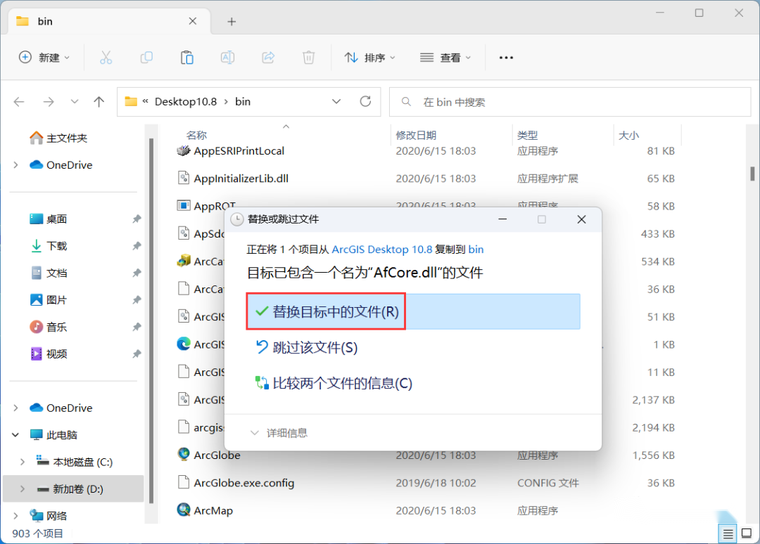Click Desktop10.8 in the address breadcrumb
Screen dimensions: 760x544
pyautogui.click(x=186, y=102)
